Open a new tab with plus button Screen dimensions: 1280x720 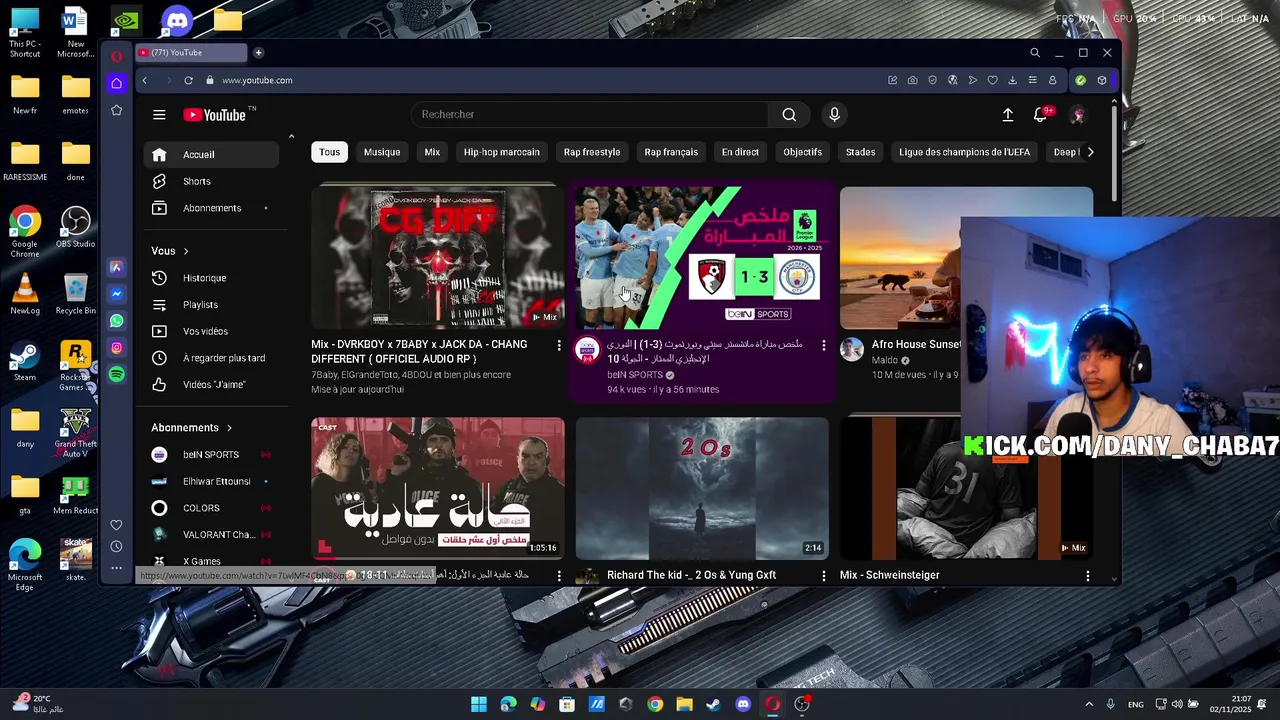258,53
